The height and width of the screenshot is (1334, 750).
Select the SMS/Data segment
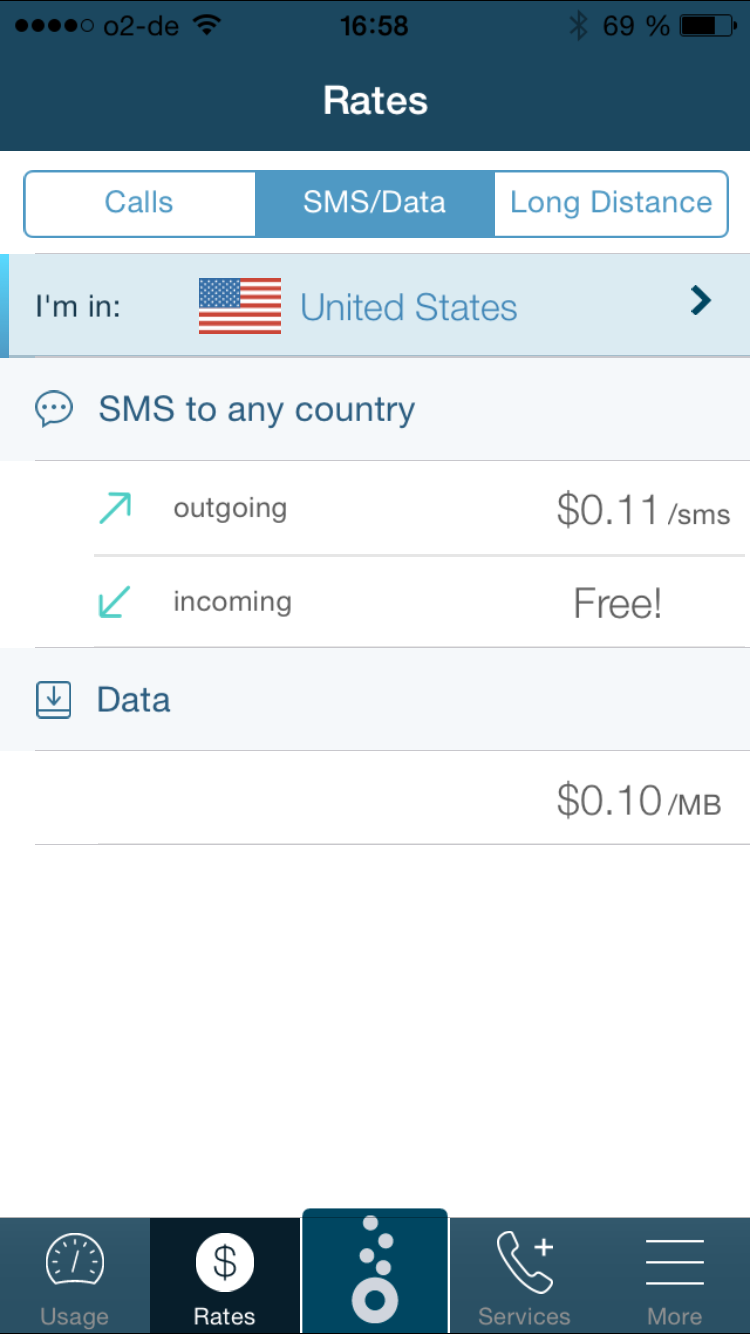375,203
